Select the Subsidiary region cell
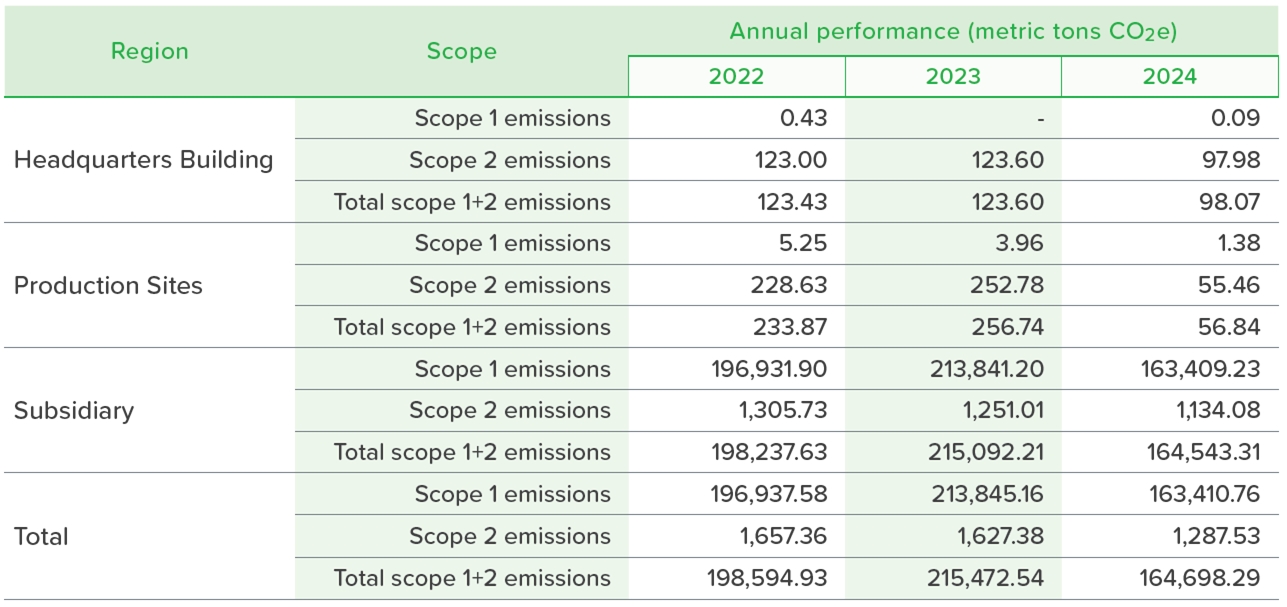The height and width of the screenshot is (607, 1287). coord(74,411)
